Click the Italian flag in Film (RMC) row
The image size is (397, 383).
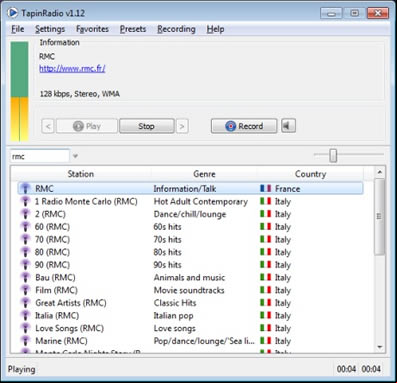tap(266, 290)
